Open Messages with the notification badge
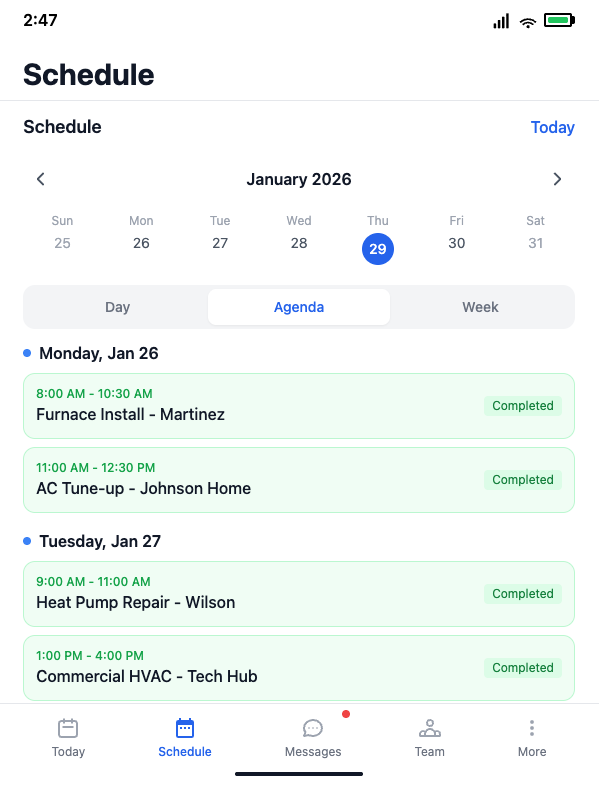This screenshot has width=600, height=800. (x=313, y=737)
